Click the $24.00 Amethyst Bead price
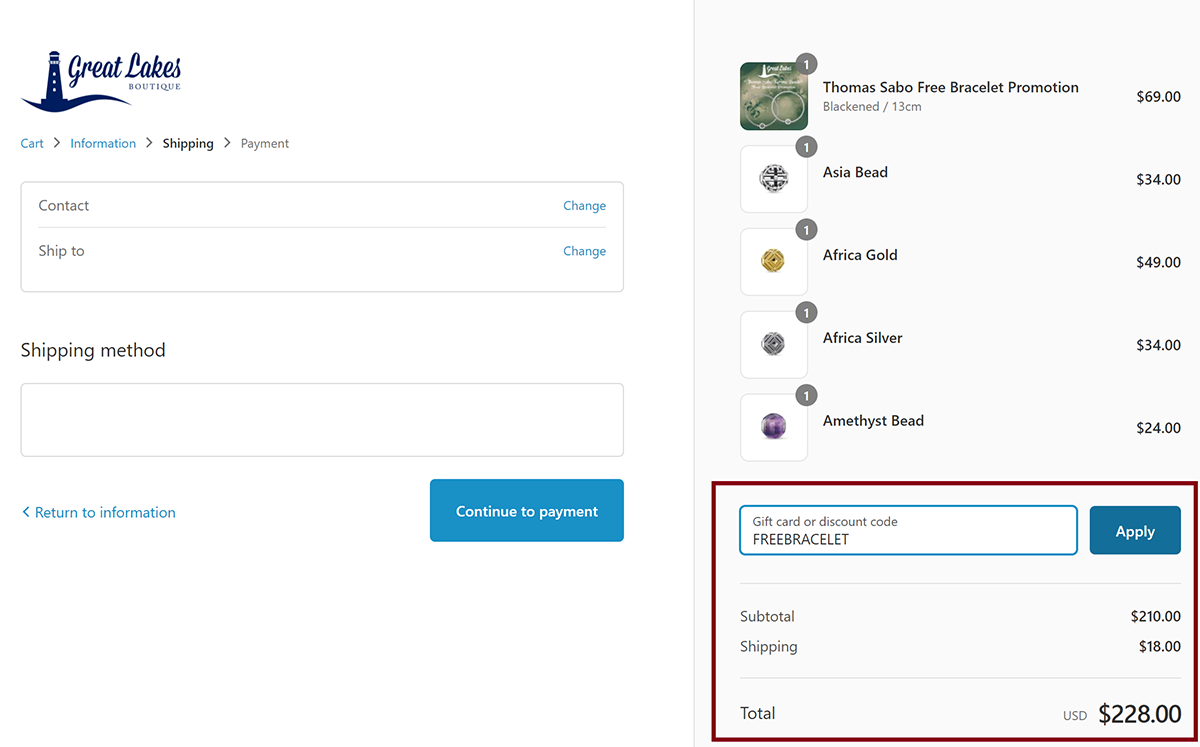Image resolution: width=1200 pixels, height=747 pixels. [1159, 429]
